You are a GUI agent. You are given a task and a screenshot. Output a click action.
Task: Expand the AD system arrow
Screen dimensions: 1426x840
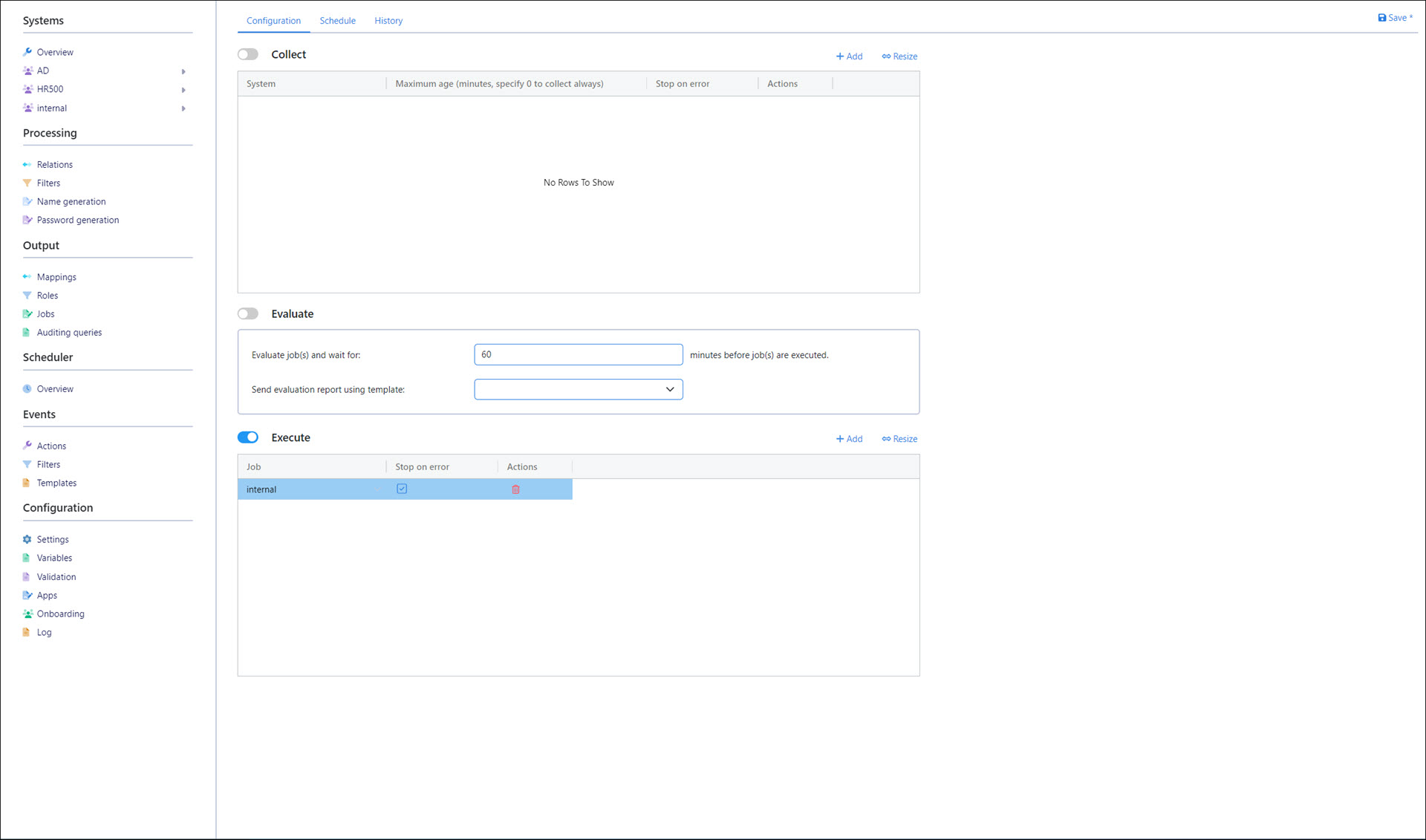coord(183,71)
